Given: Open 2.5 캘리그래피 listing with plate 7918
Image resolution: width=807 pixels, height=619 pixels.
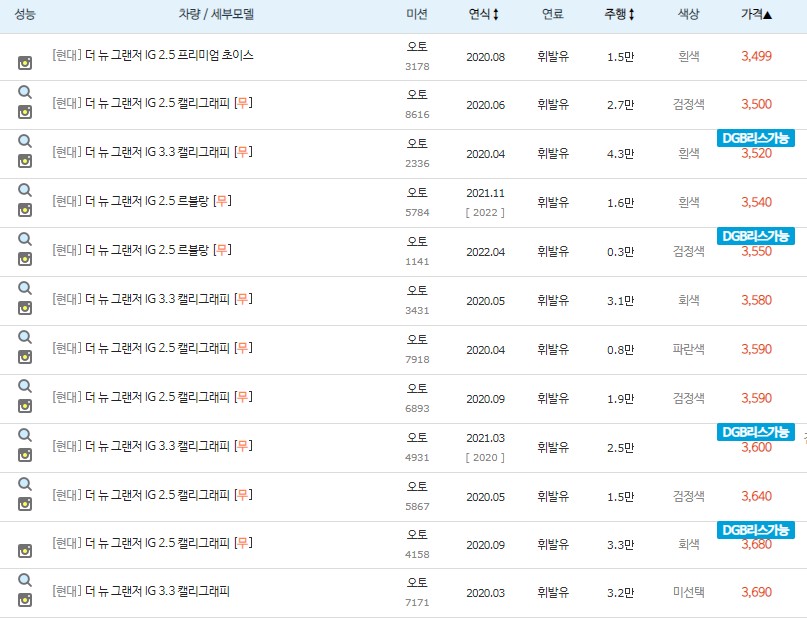Looking at the screenshot, I should tap(152, 348).
